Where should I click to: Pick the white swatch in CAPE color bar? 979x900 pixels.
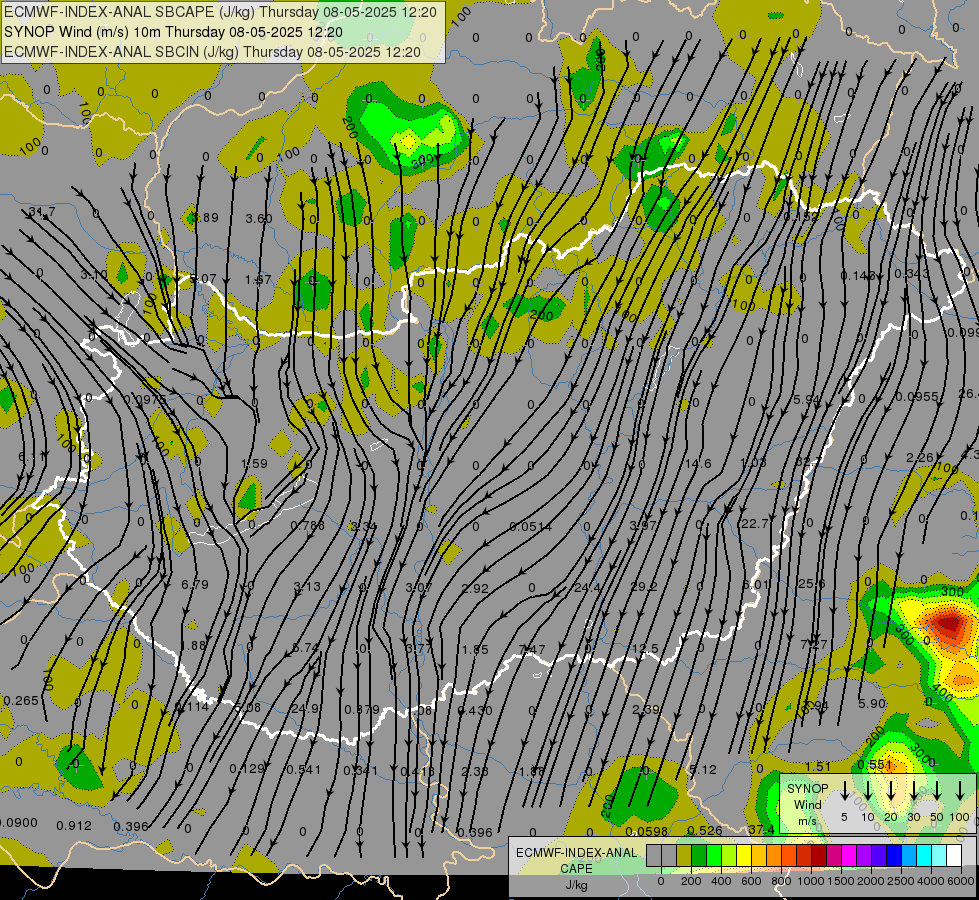(954, 856)
